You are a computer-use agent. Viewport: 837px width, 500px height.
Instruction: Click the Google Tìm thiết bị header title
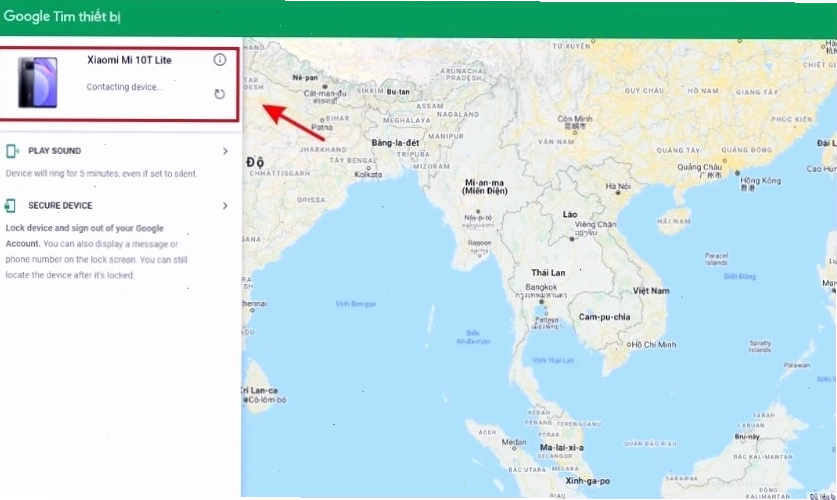[x=62, y=17]
